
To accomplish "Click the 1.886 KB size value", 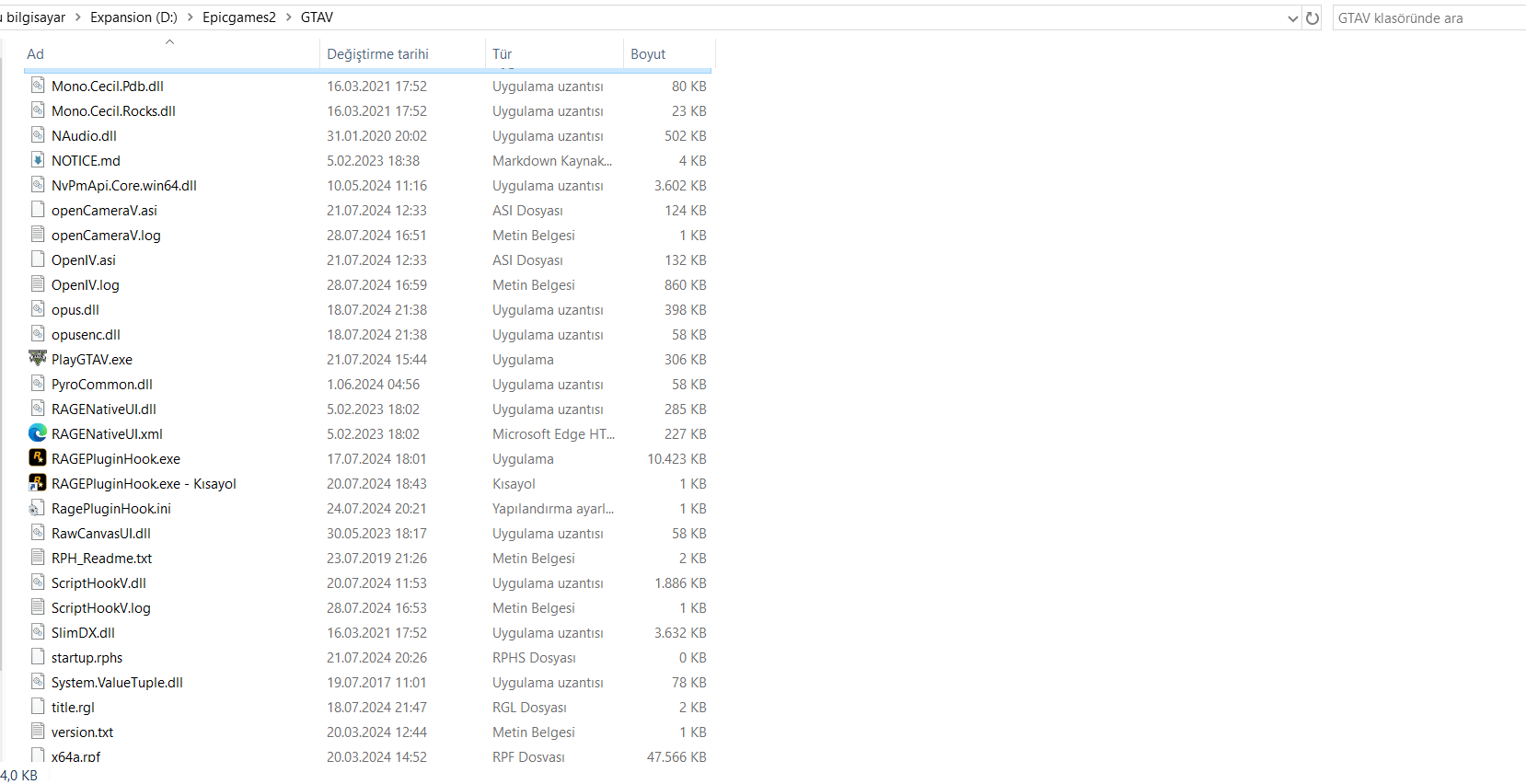I will click(x=680, y=582).
